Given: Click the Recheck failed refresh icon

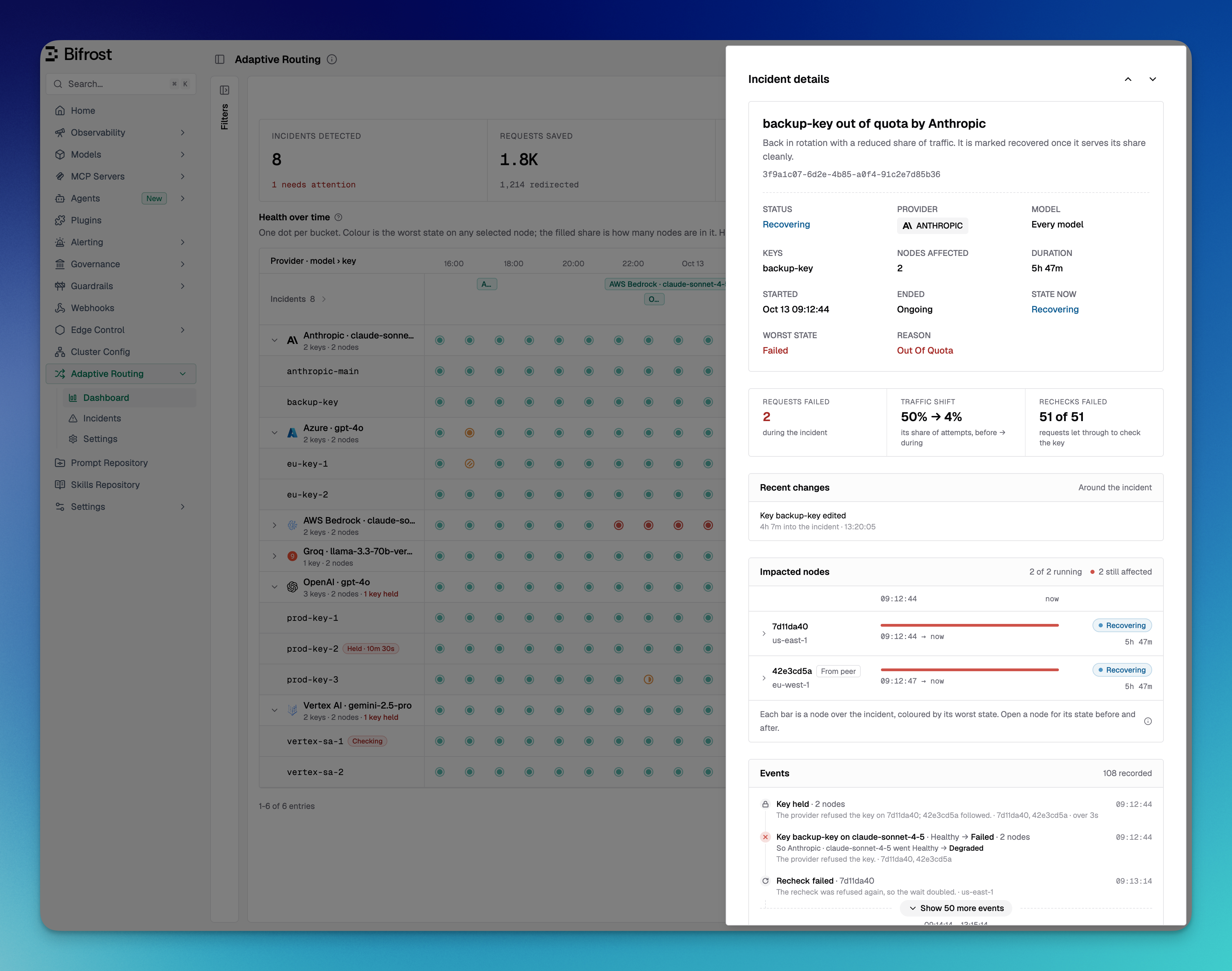Looking at the screenshot, I should [765, 881].
